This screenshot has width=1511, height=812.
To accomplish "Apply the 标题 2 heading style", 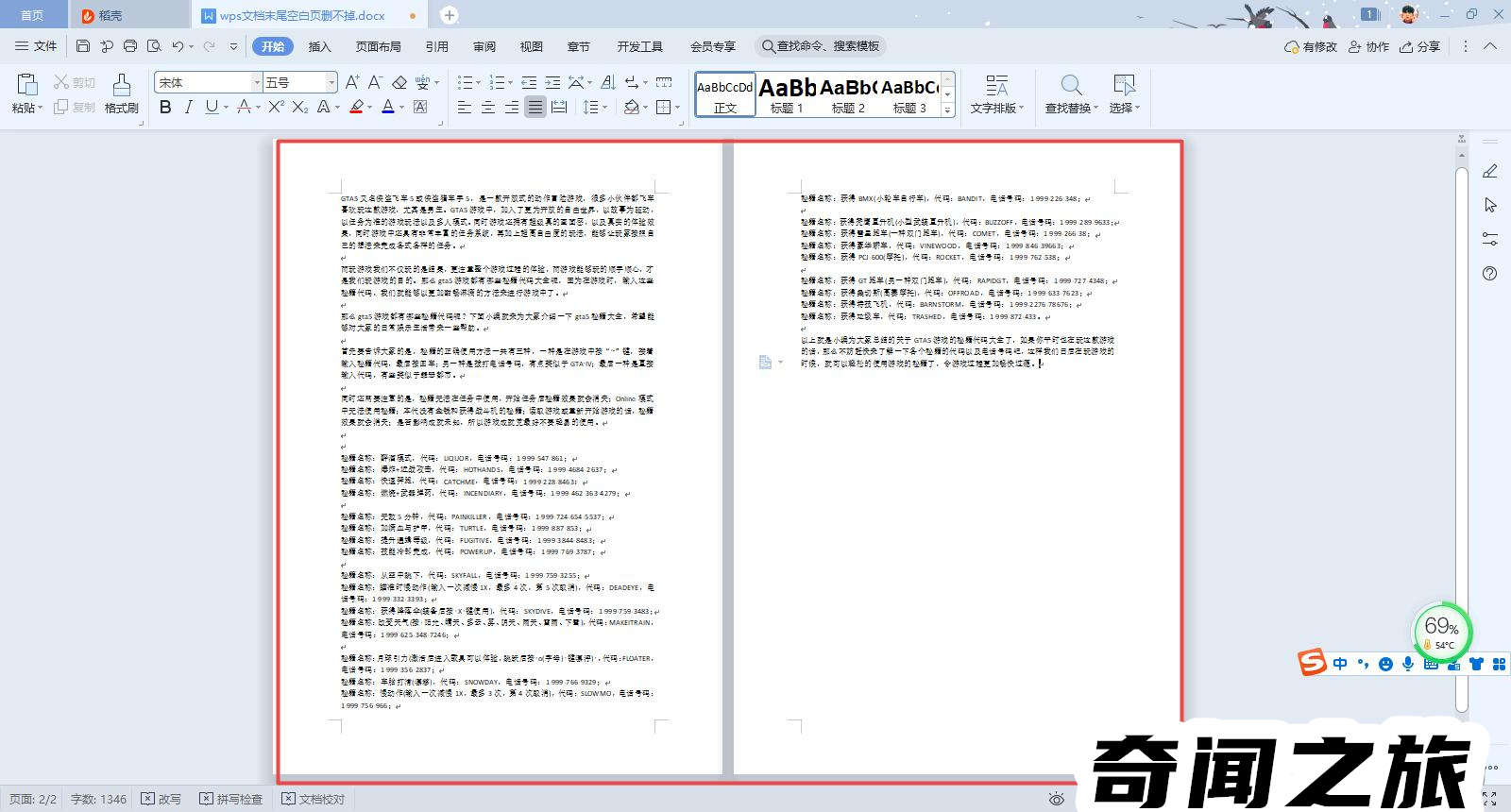I will click(x=848, y=94).
